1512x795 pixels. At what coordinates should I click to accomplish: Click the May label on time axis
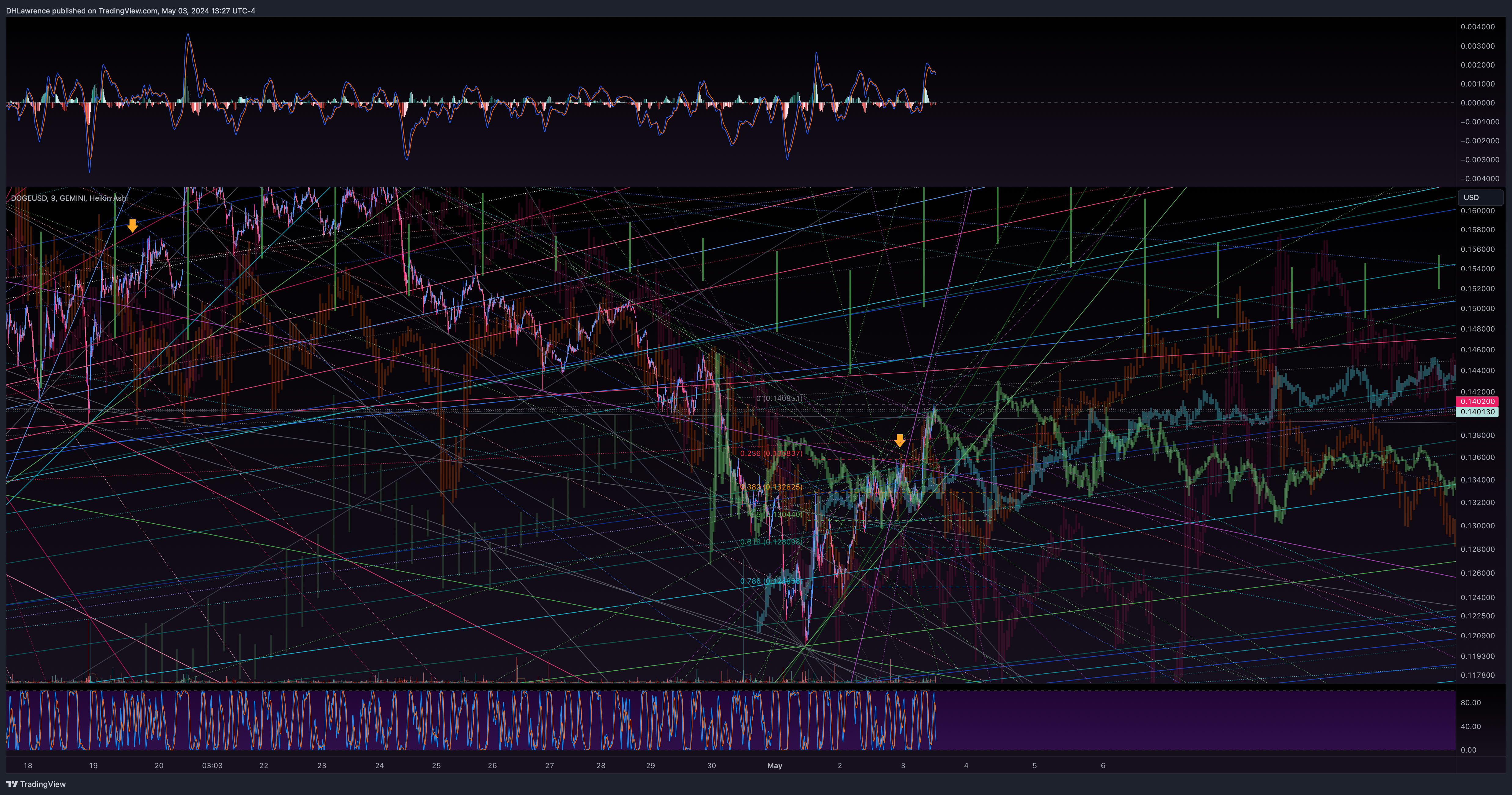(775, 766)
